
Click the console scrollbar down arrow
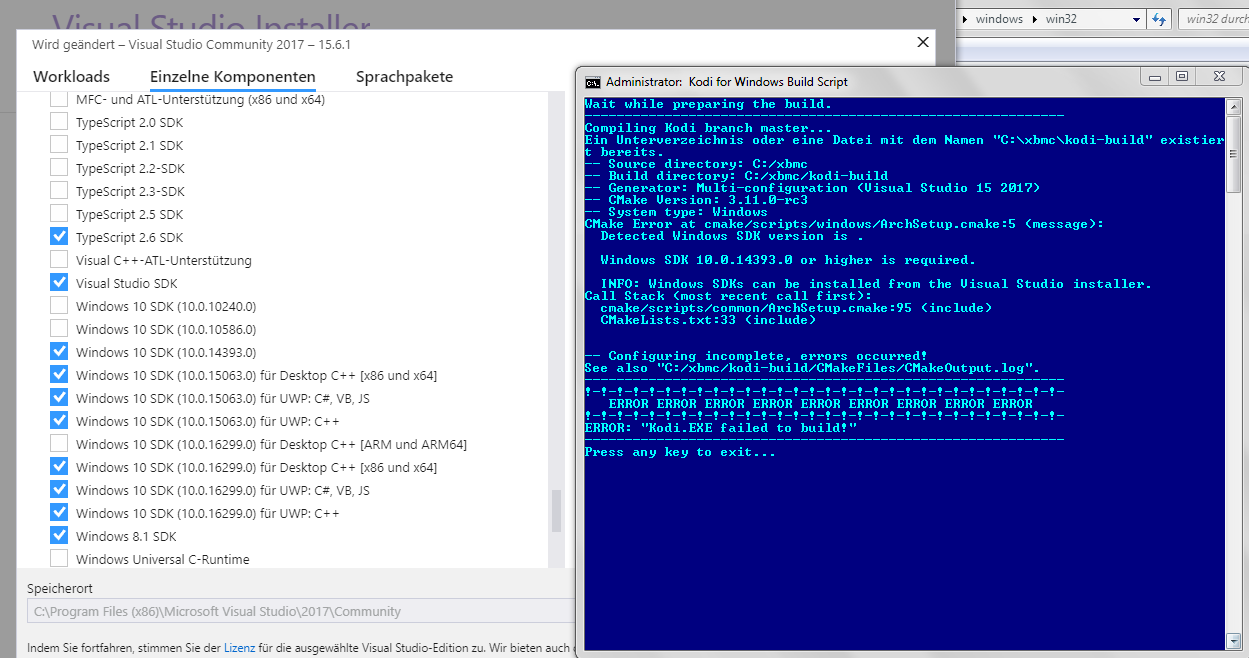[x=1233, y=640]
